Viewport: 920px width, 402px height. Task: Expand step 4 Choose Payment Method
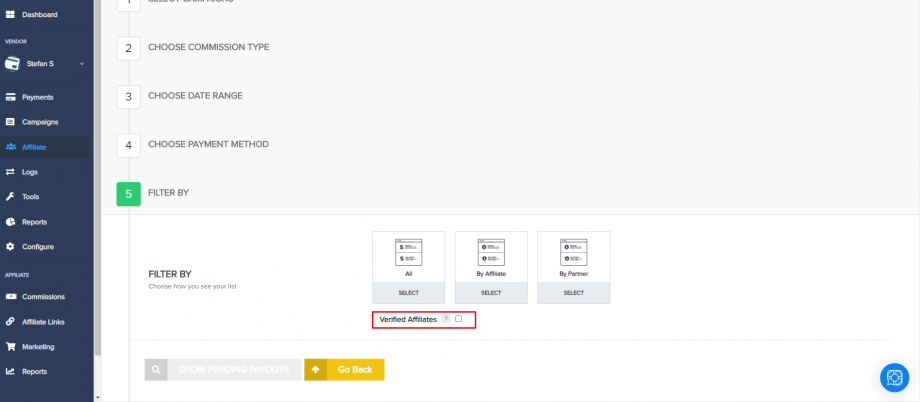208,144
